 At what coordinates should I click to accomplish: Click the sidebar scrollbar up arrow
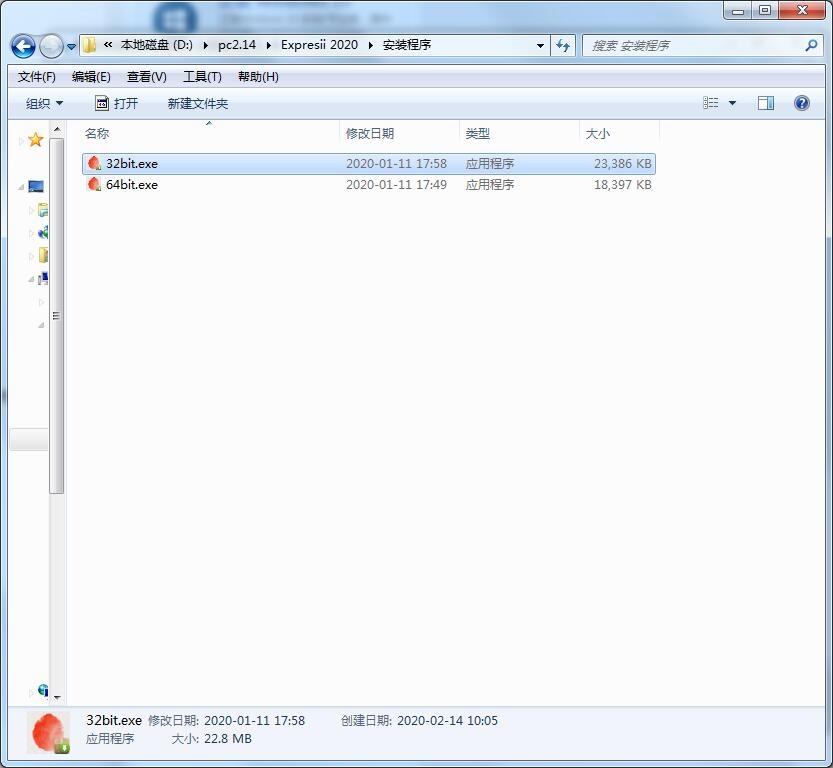pyautogui.click(x=57, y=129)
